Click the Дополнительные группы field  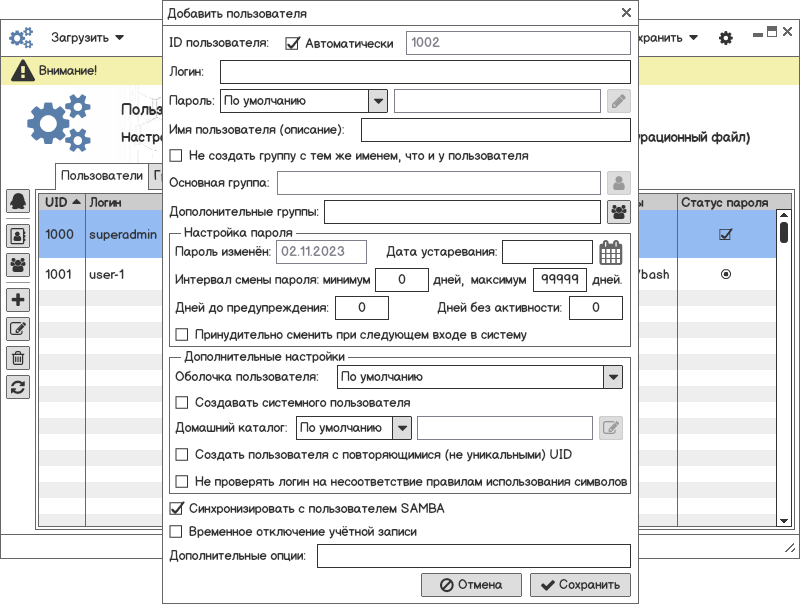point(462,212)
